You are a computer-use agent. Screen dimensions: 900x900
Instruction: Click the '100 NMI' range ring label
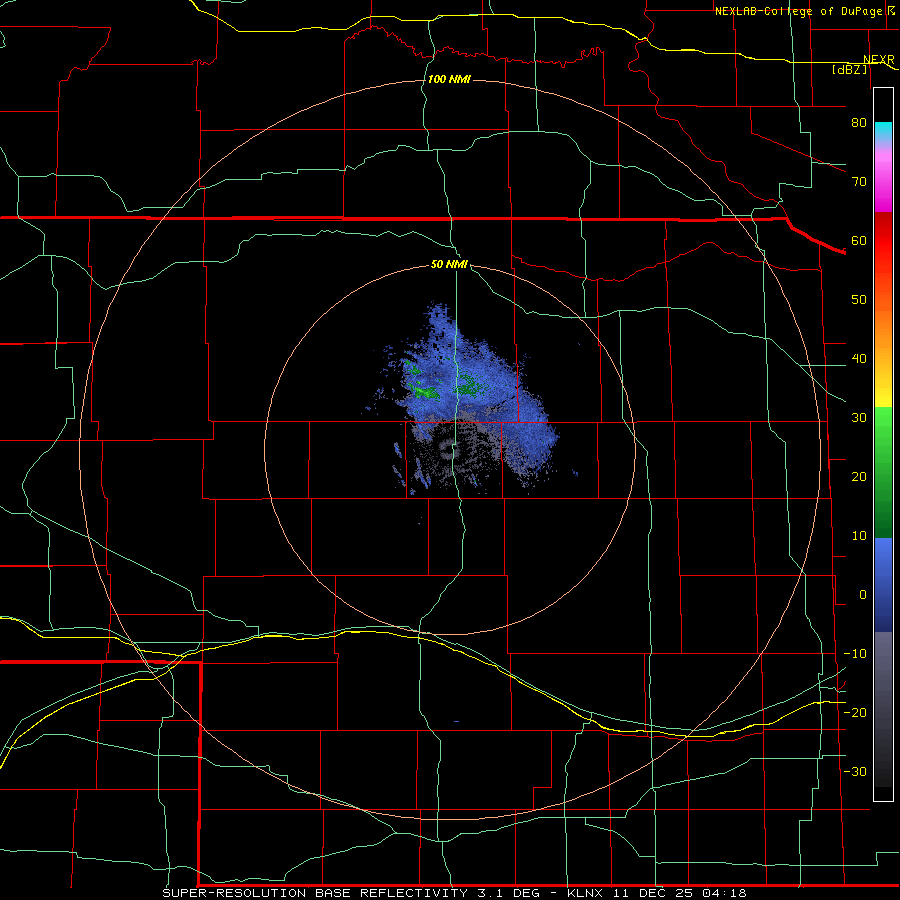pos(449,79)
